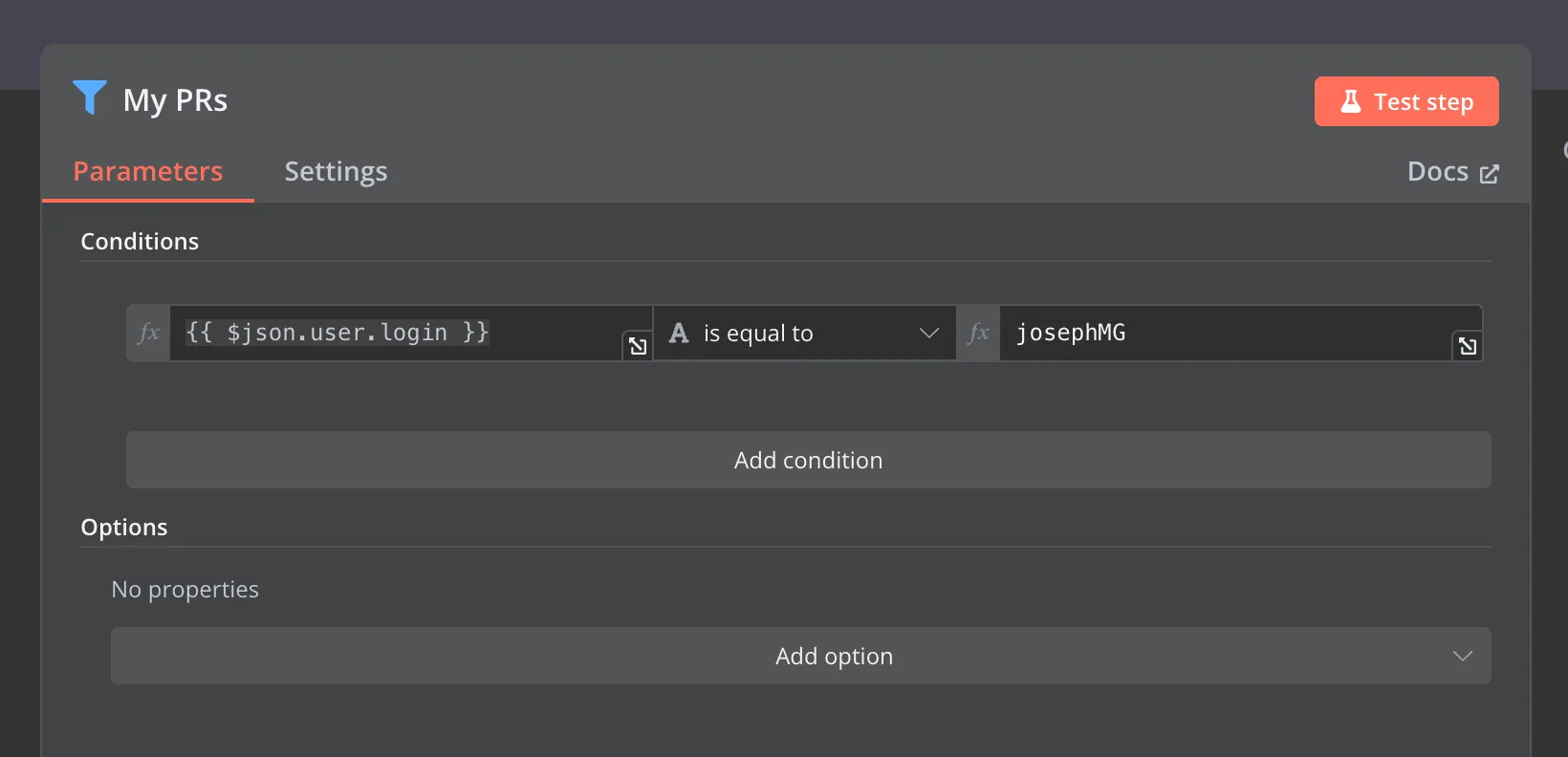Click the flask icon on Test step
The width and height of the screenshot is (1568, 757).
(1350, 101)
